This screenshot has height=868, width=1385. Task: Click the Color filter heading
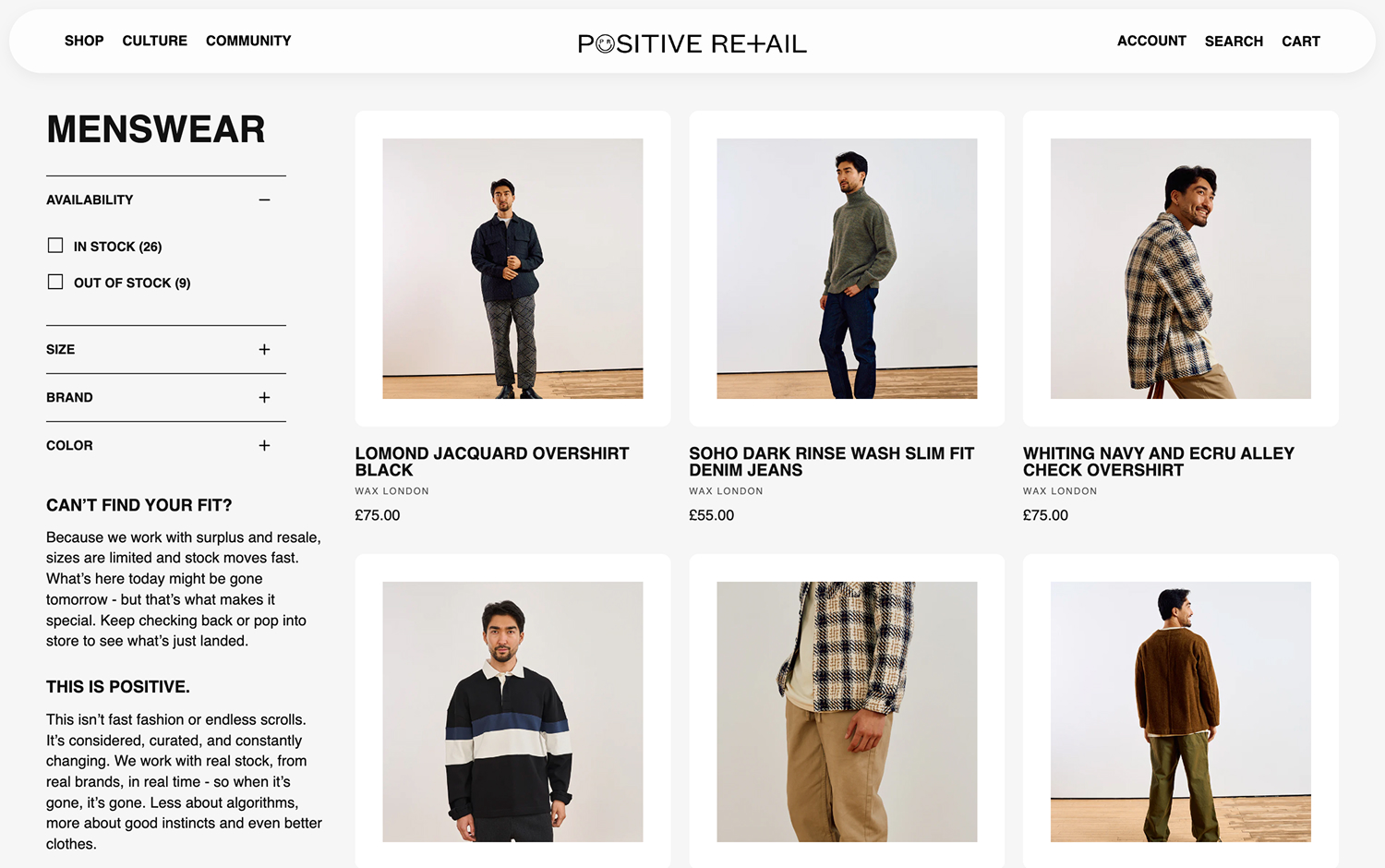pos(69,445)
